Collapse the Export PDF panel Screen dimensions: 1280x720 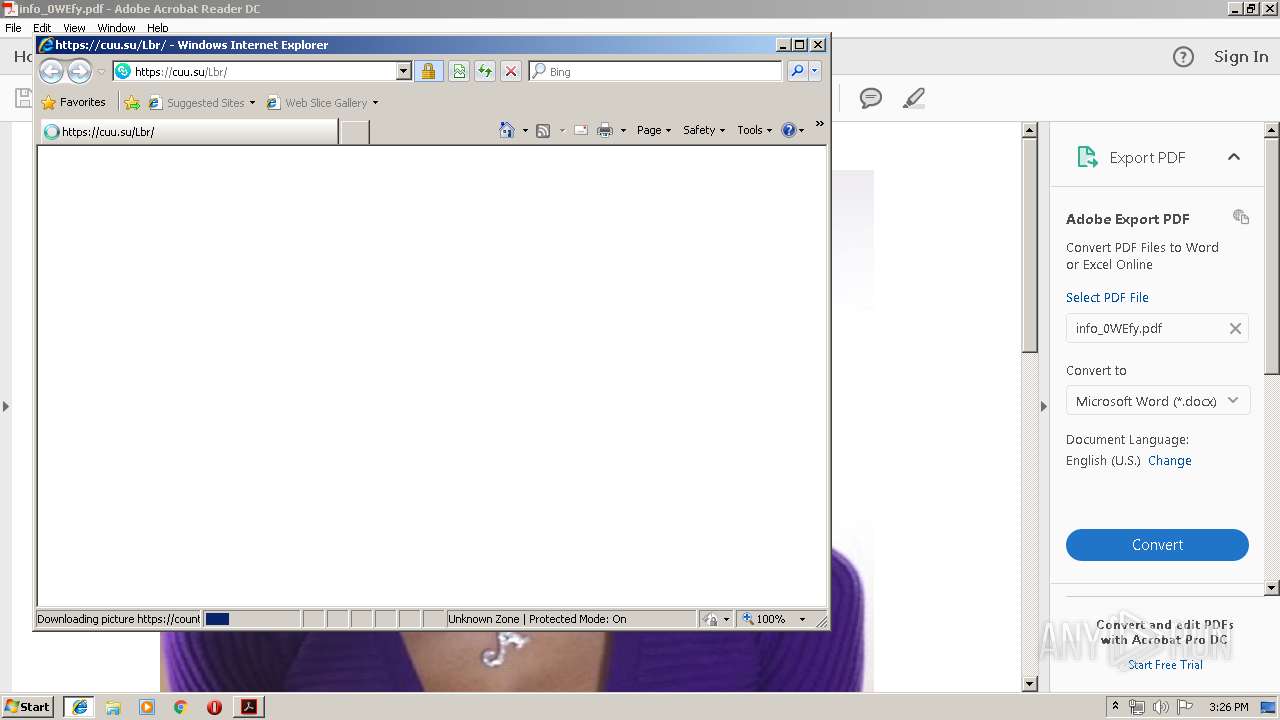tap(1234, 157)
